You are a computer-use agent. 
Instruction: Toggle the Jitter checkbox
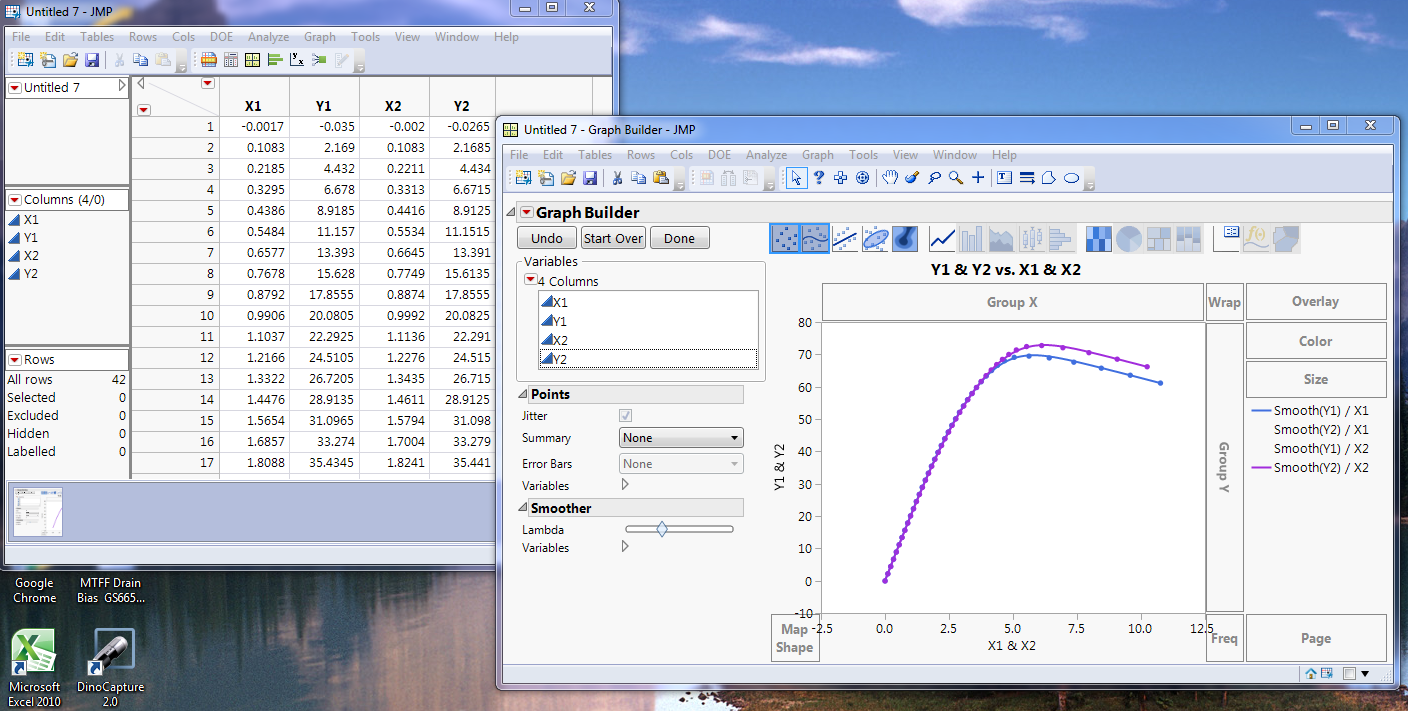(x=626, y=416)
